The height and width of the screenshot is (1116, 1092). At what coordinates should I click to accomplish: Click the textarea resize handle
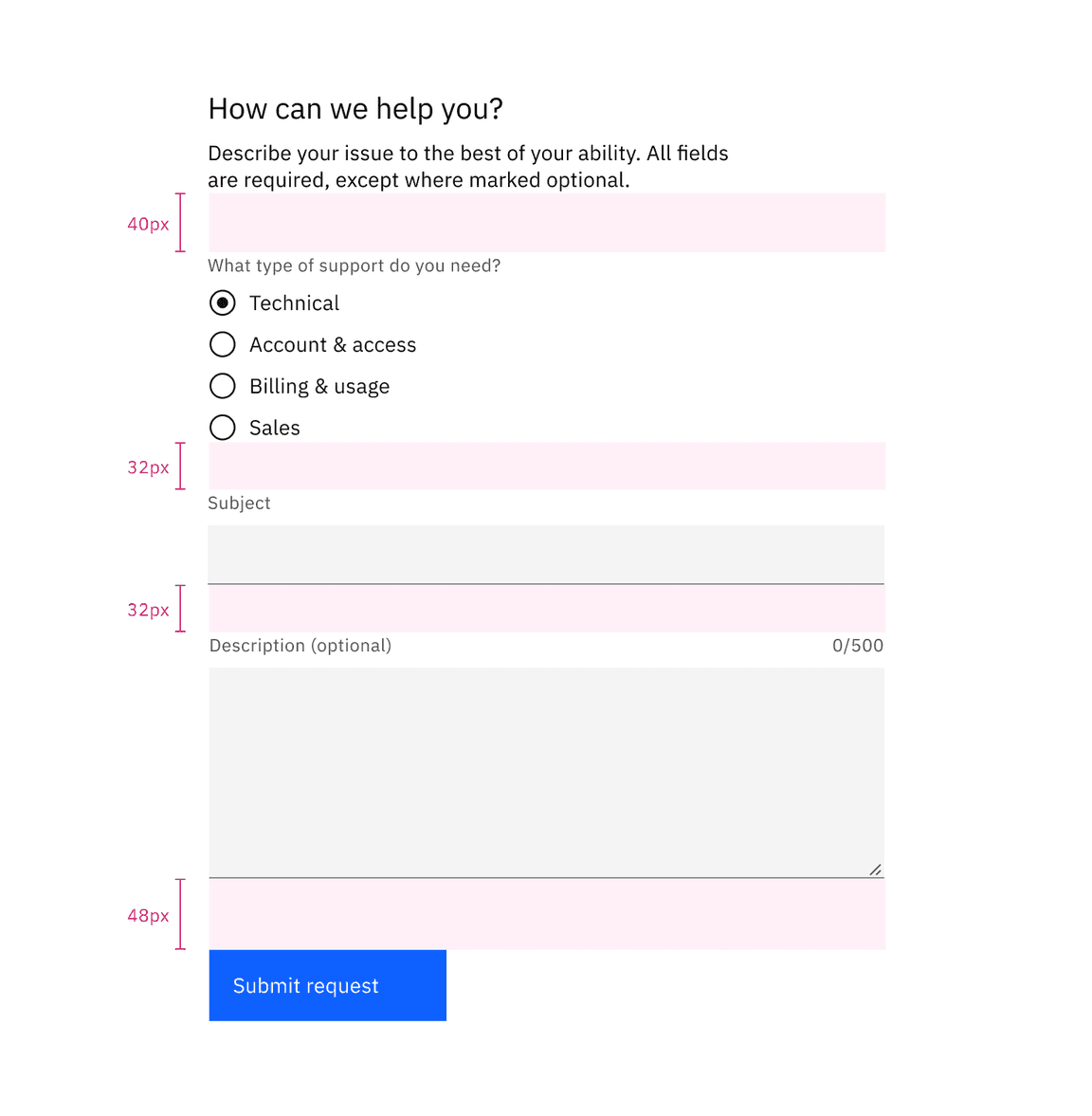coord(875,869)
